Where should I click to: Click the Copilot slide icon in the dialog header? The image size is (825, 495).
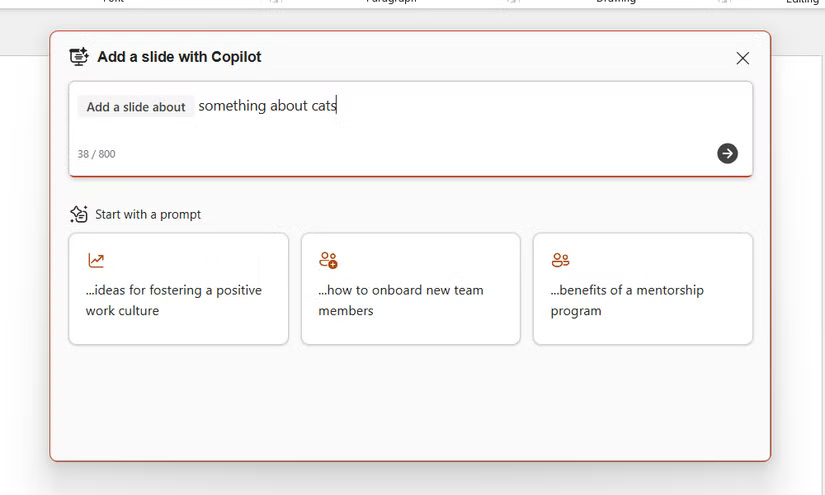pyautogui.click(x=79, y=57)
